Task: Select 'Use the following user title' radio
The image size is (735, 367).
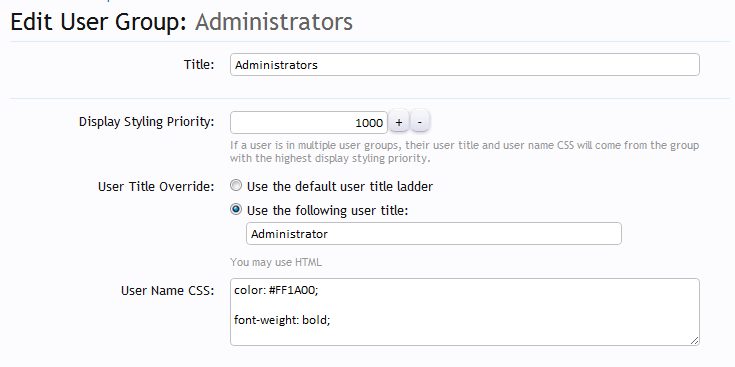Action: 236,210
